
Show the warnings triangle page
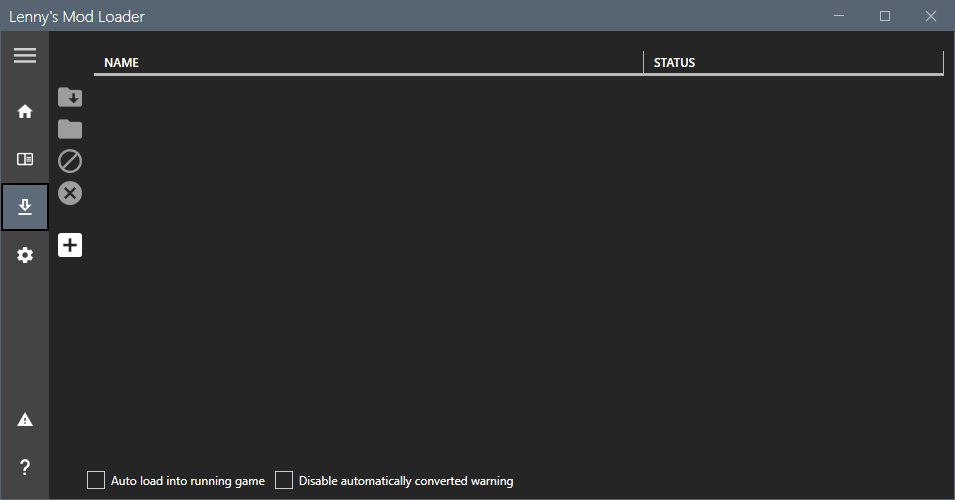pos(25,420)
